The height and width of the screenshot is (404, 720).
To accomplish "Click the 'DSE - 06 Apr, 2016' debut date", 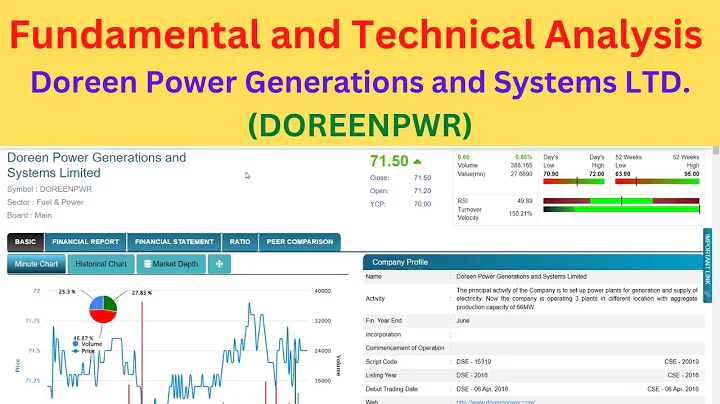I will coord(482,389).
